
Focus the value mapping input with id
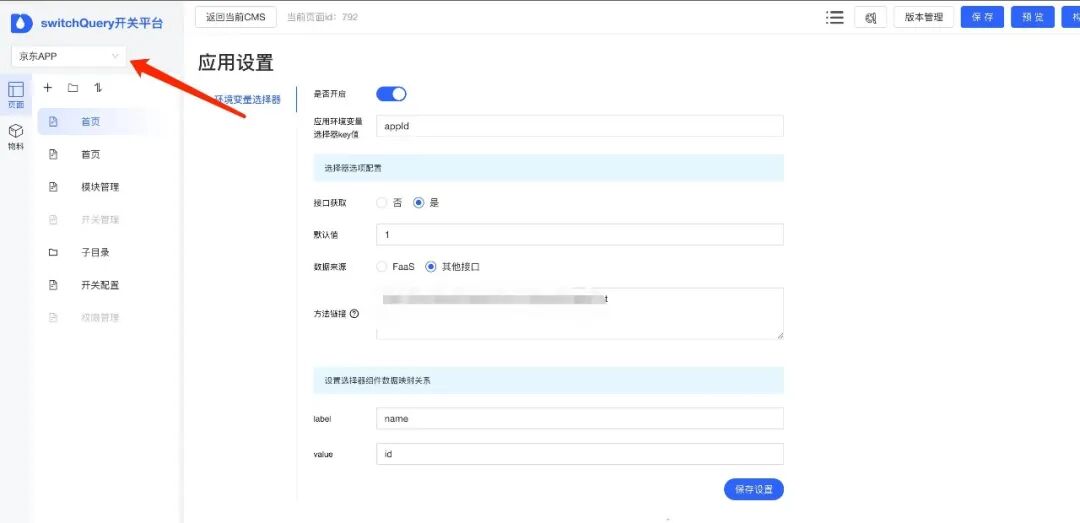[580, 454]
